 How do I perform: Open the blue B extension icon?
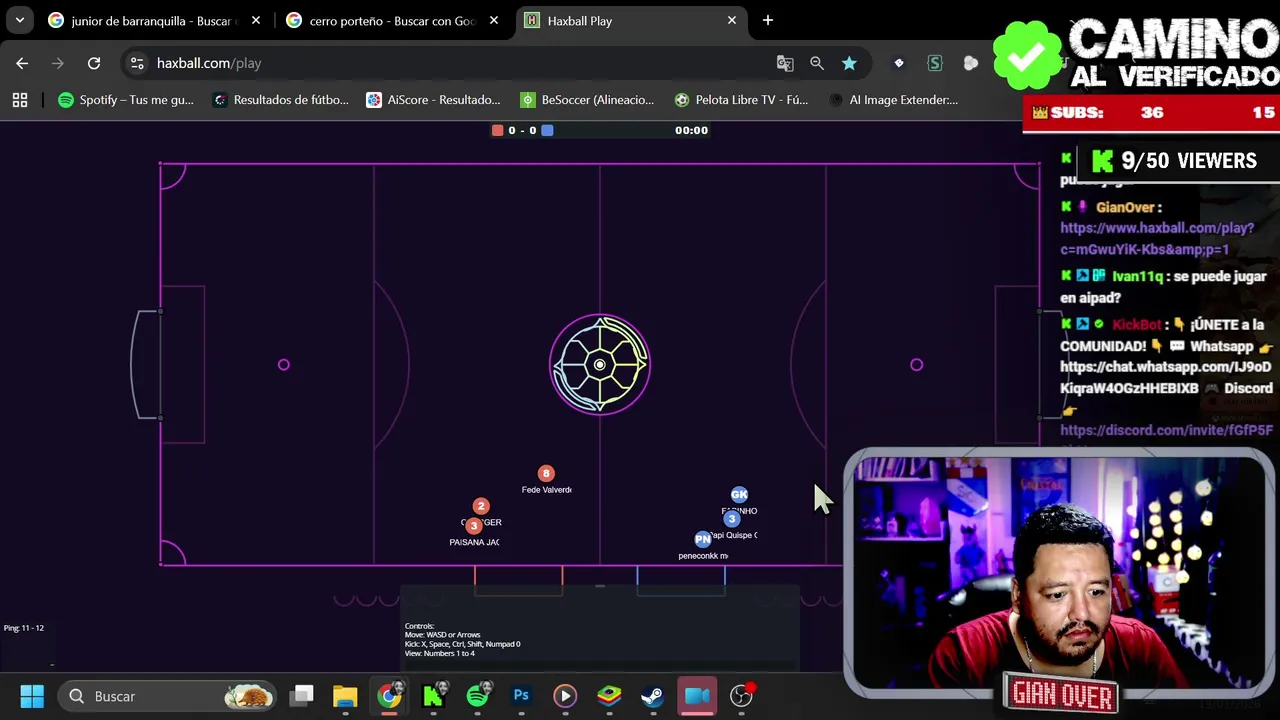pyautogui.click(x=899, y=63)
